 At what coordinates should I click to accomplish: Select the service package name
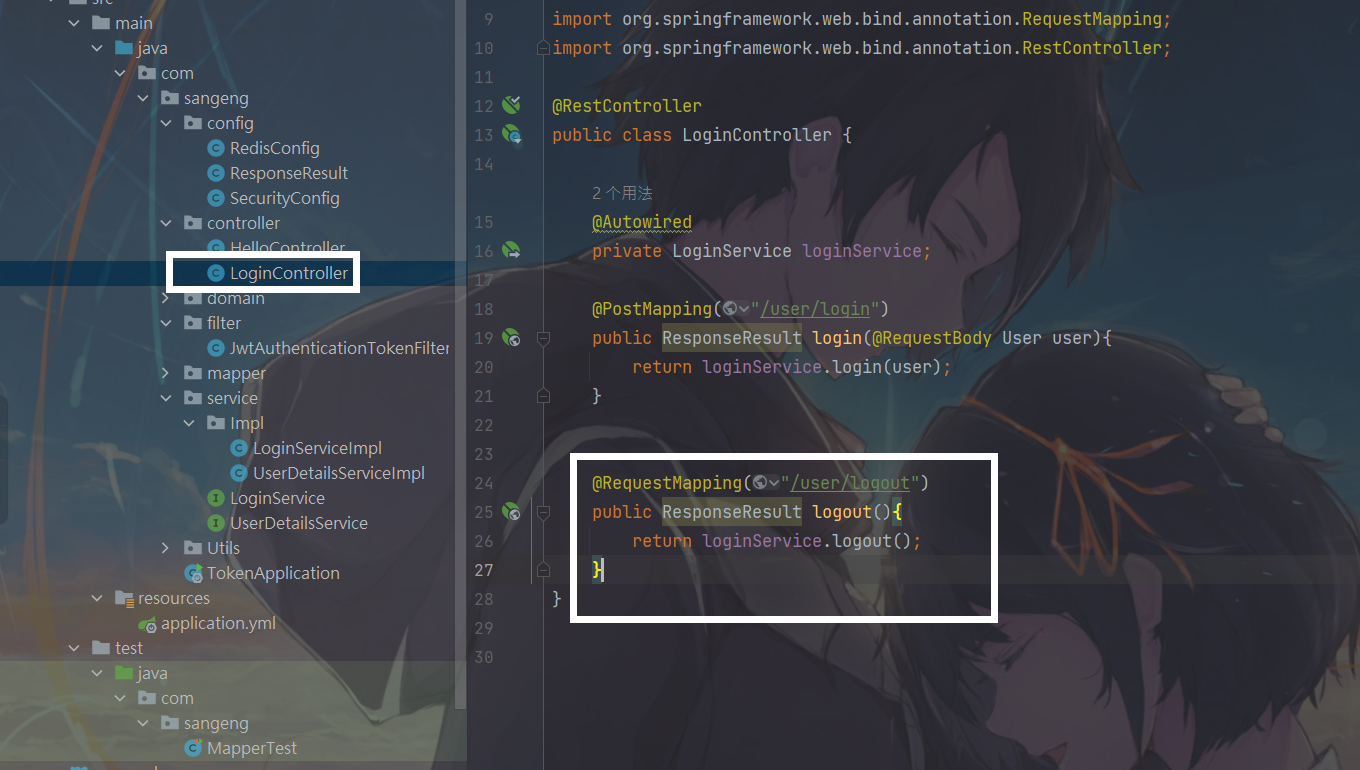tap(232, 398)
